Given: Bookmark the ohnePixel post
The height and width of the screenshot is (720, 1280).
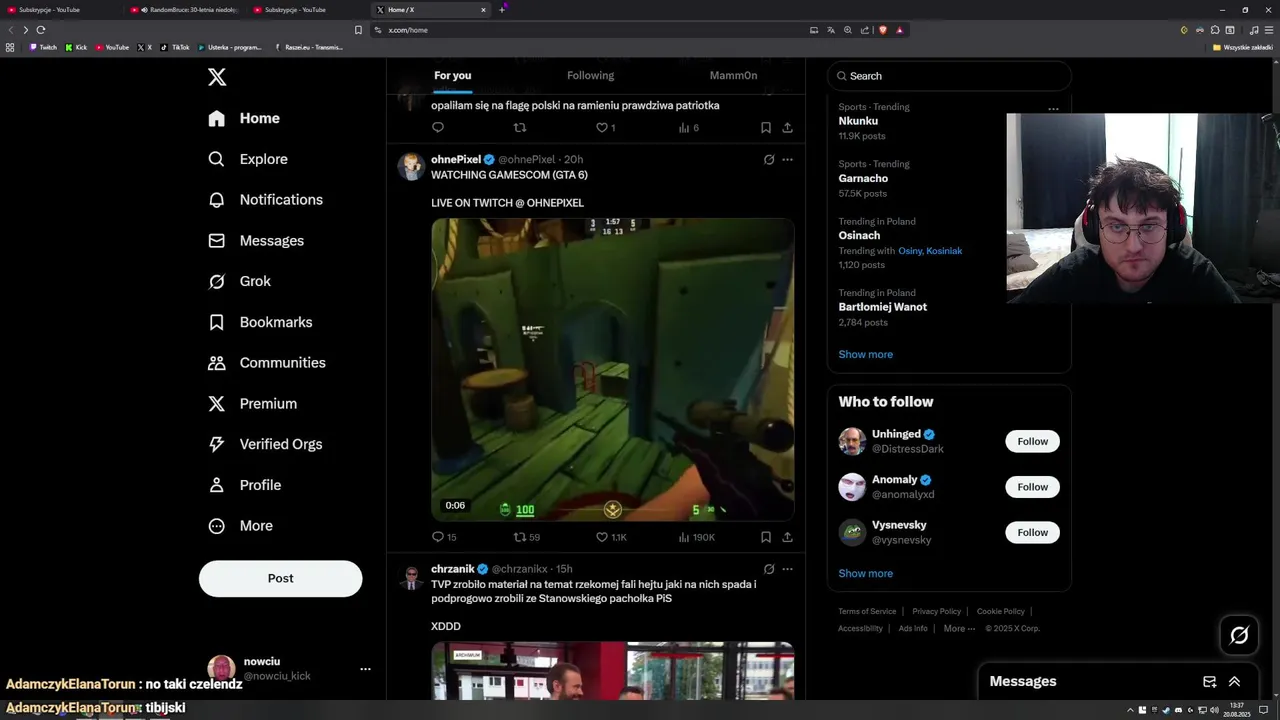Looking at the screenshot, I should point(766,537).
